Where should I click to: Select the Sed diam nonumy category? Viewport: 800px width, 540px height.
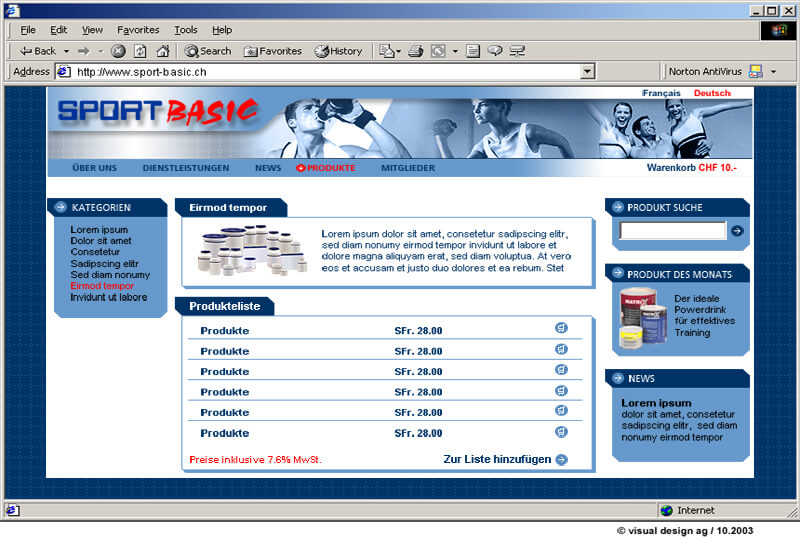[x=110, y=275]
